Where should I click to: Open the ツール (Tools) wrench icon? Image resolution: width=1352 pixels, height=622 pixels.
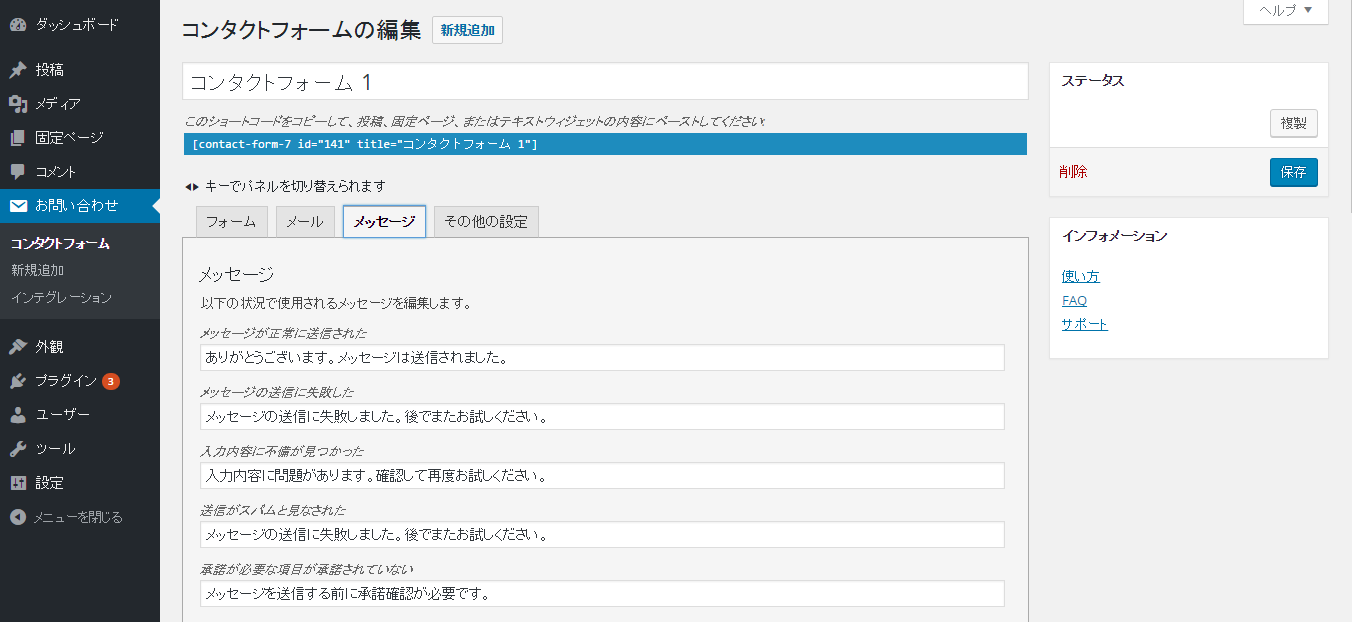coord(17,448)
